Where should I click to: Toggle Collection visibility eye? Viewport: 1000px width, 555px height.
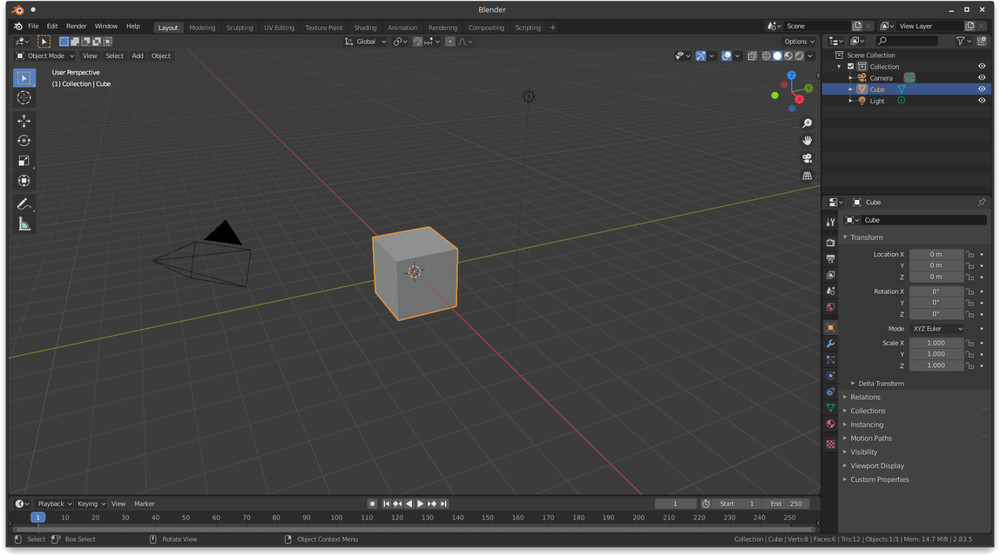(x=982, y=66)
